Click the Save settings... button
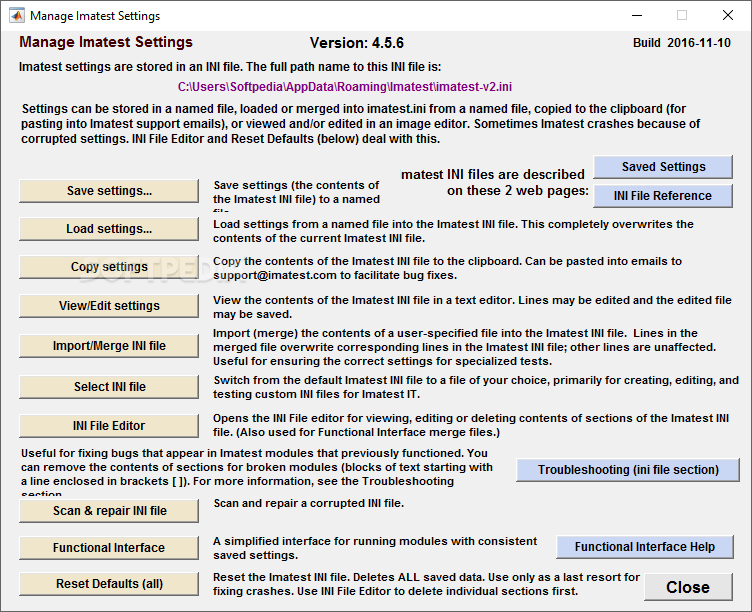This screenshot has width=752, height=612. pos(109,191)
